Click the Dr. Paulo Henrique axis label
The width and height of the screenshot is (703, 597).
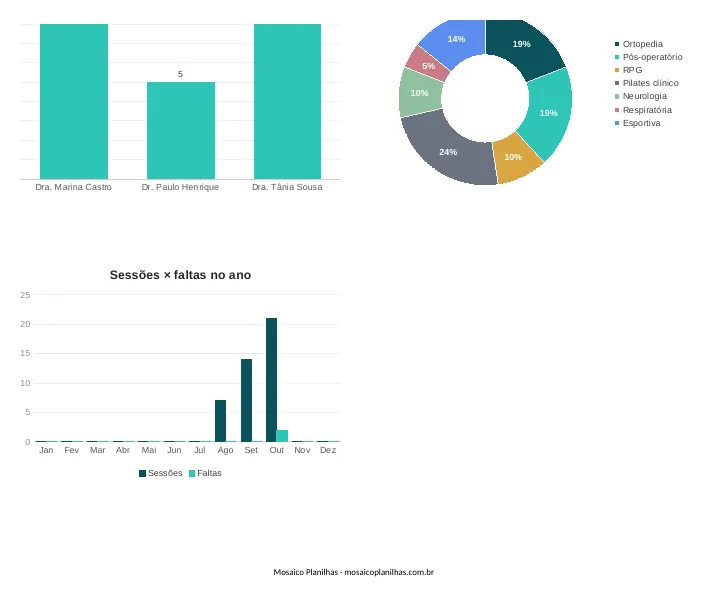pos(180,187)
